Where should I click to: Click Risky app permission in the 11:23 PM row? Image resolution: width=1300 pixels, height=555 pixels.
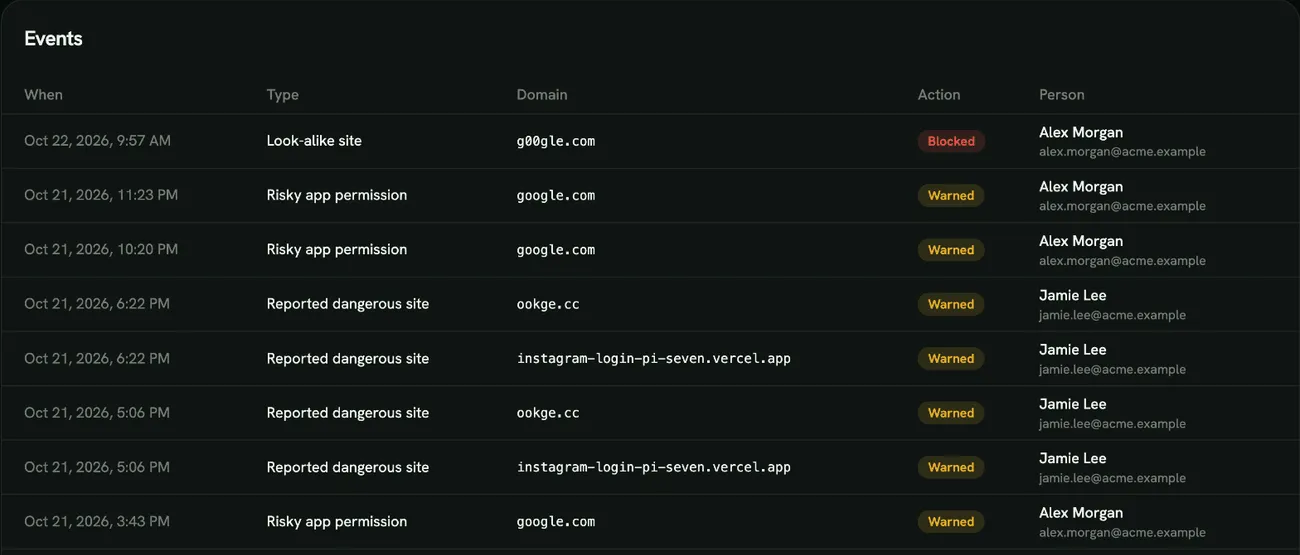(x=337, y=195)
